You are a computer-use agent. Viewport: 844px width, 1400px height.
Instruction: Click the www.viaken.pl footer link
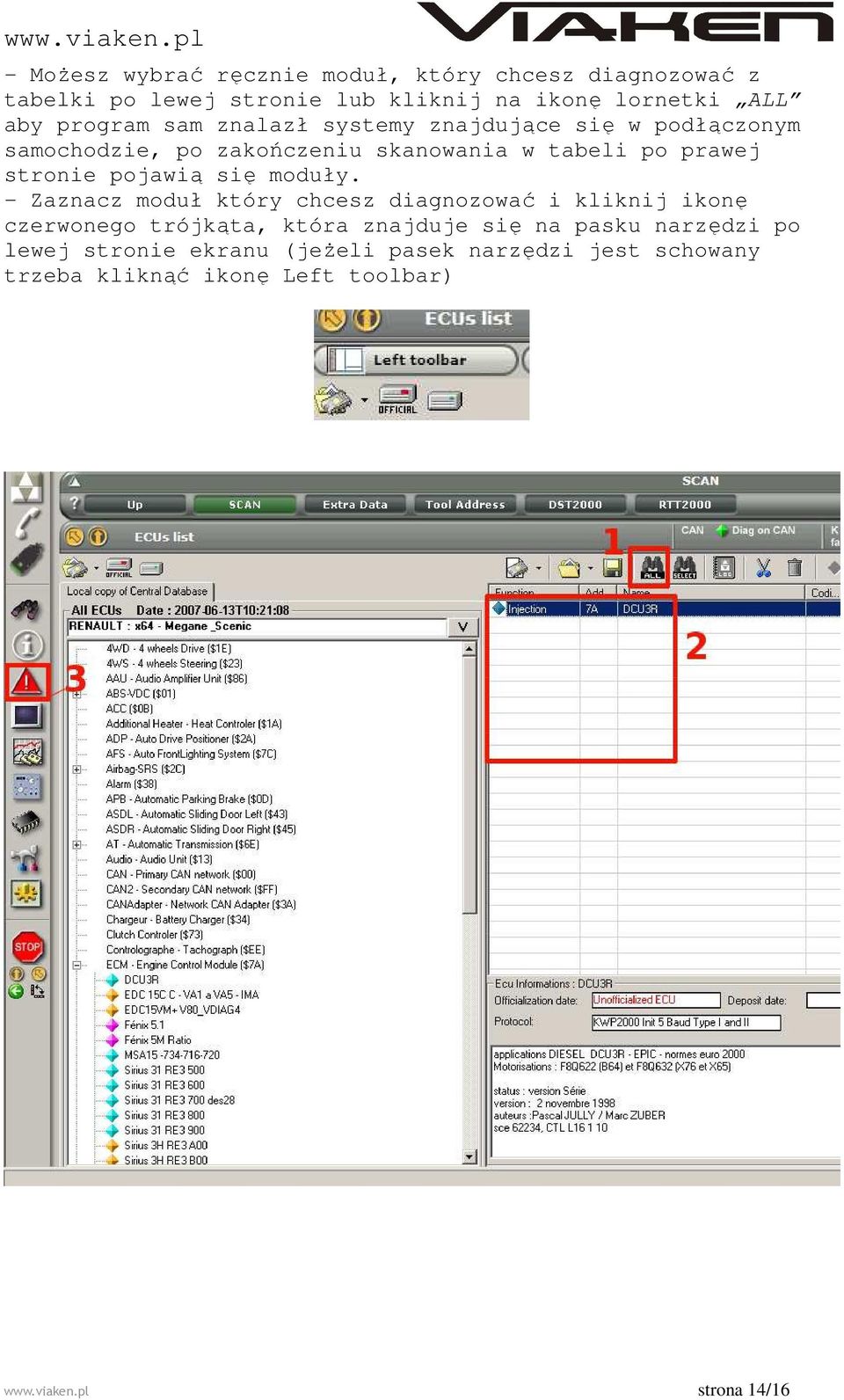(47, 1390)
